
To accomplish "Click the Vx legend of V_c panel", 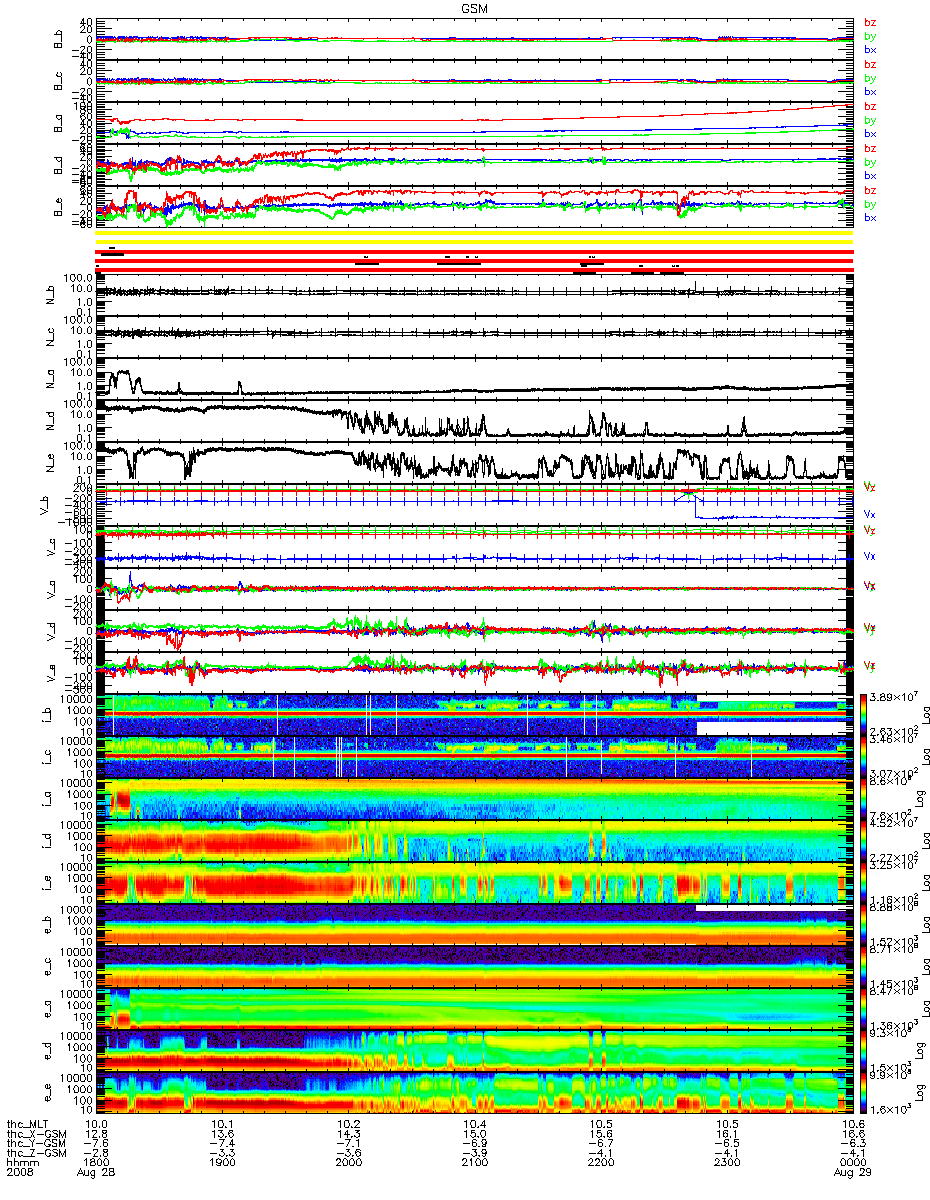I will click(x=869, y=555).
